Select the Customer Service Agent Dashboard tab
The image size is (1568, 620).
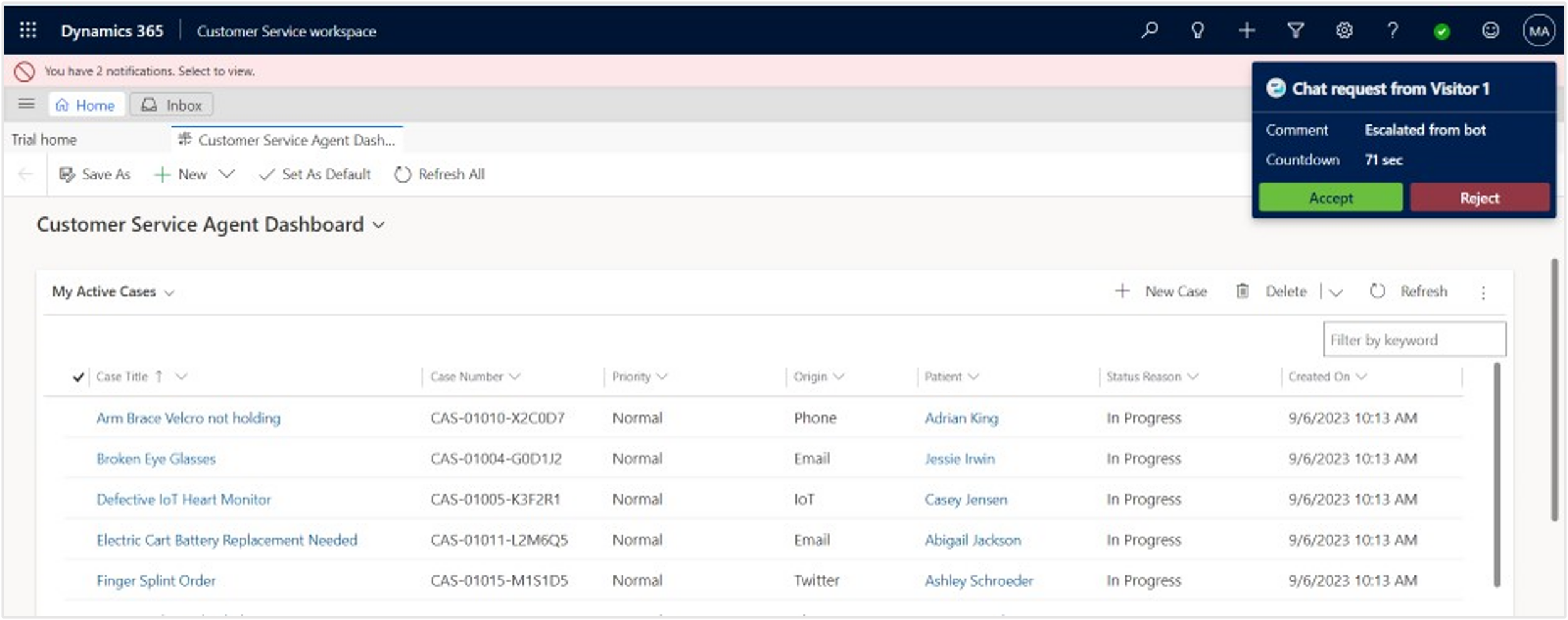[x=287, y=139]
